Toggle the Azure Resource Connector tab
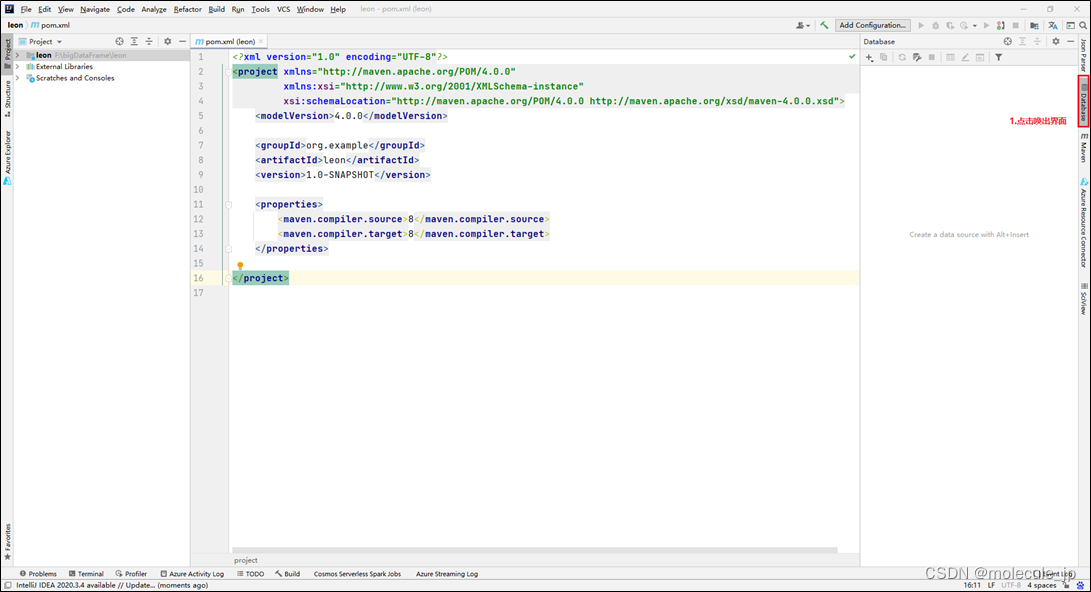 [x=1083, y=223]
